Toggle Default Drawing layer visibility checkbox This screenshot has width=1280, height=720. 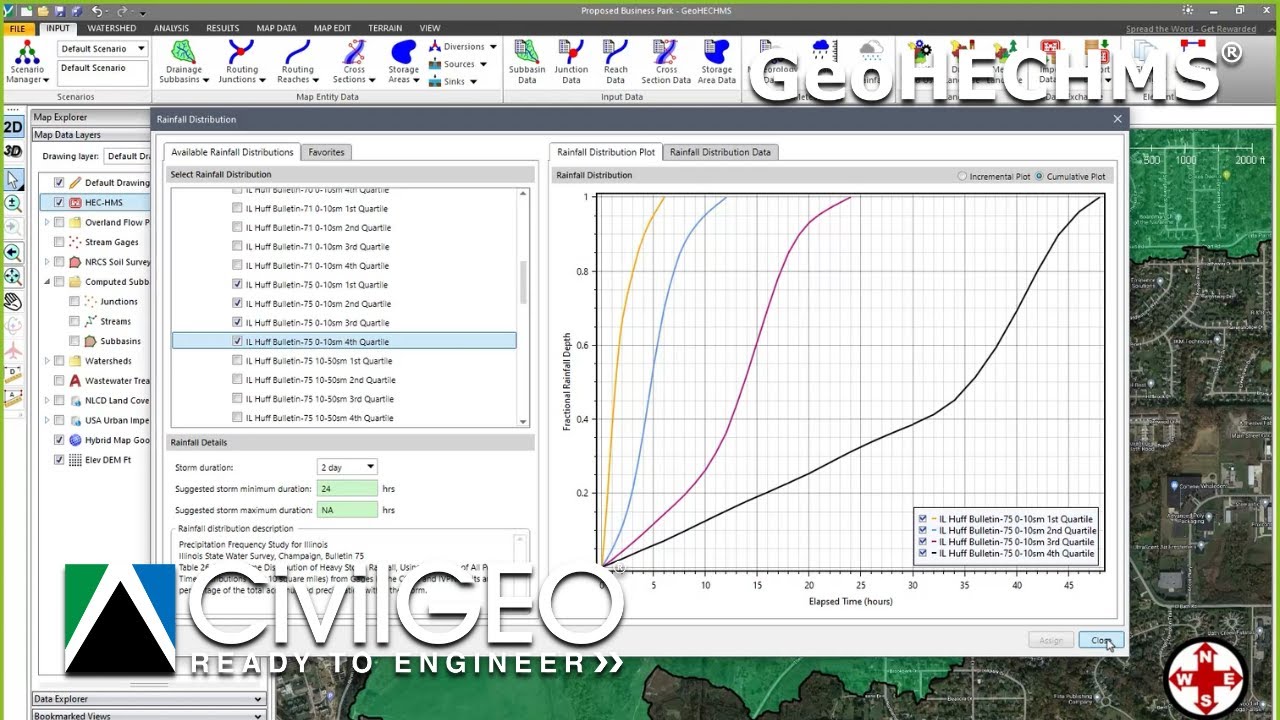pyautogui.click(x=59, y=182)
